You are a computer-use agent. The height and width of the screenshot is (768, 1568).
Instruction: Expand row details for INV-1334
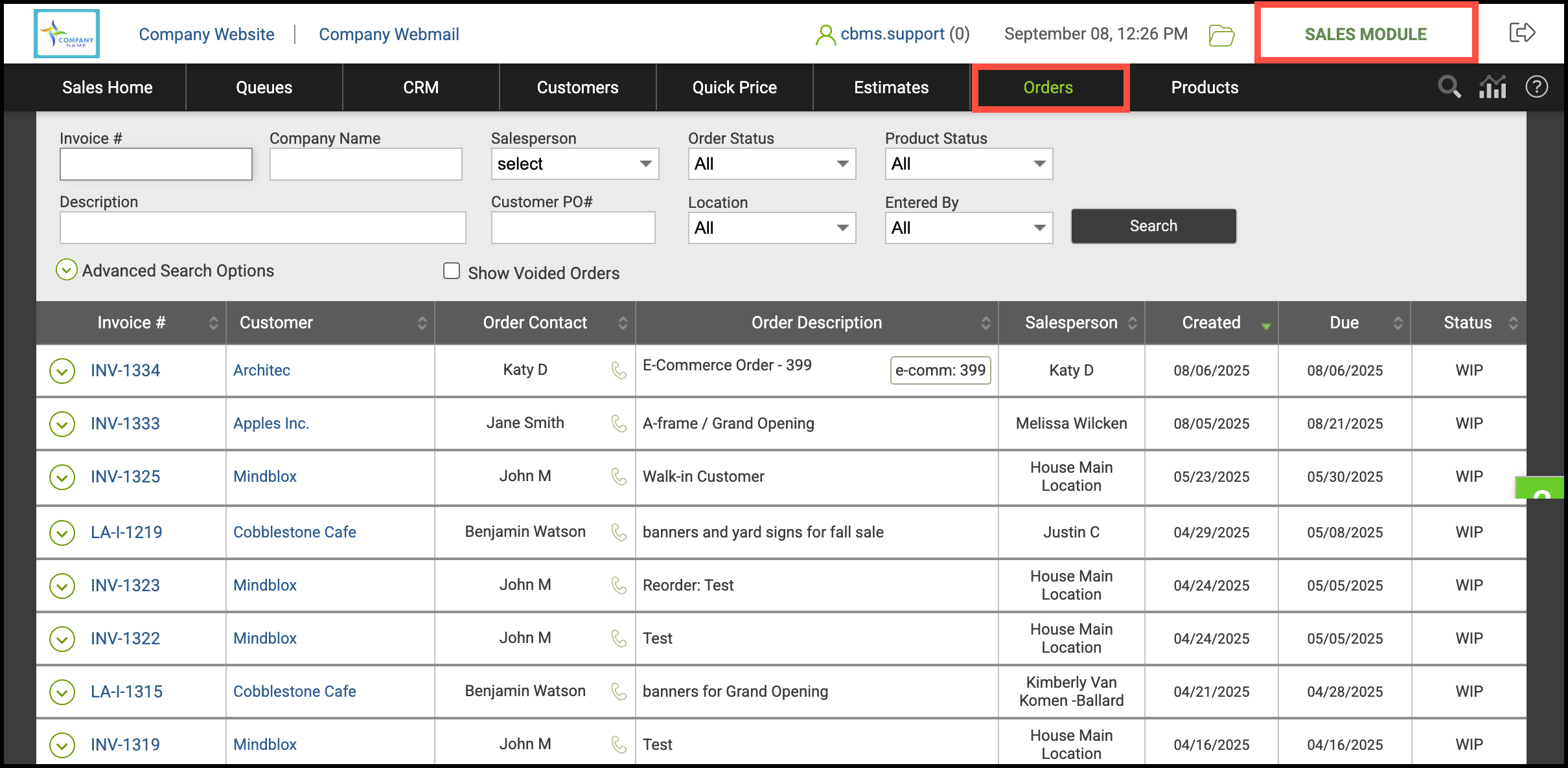click(x=62, y=371)
